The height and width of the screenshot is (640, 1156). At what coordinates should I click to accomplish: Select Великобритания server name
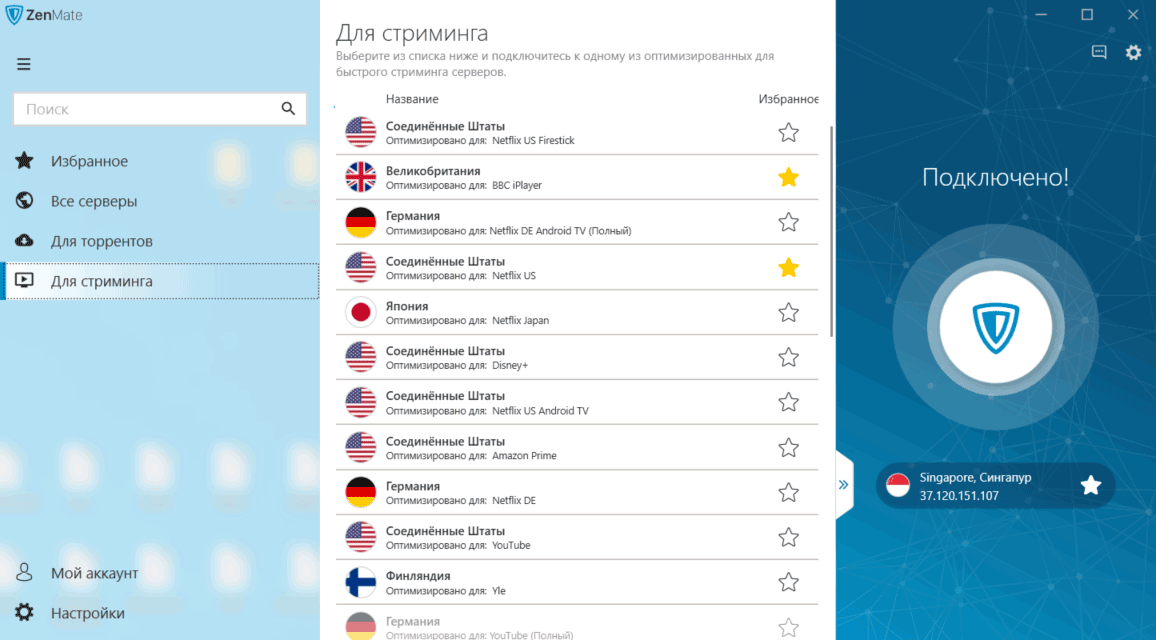click(433, 171)
